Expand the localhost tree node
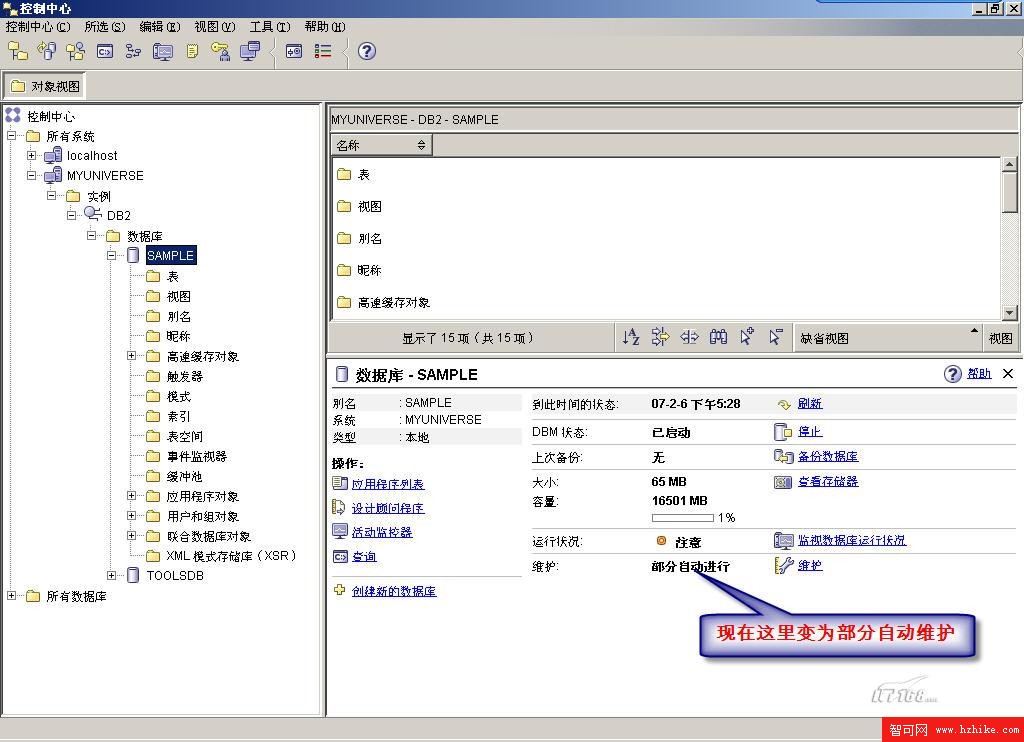The width and height of the screenshot is (1024, 742). point(31,155)
